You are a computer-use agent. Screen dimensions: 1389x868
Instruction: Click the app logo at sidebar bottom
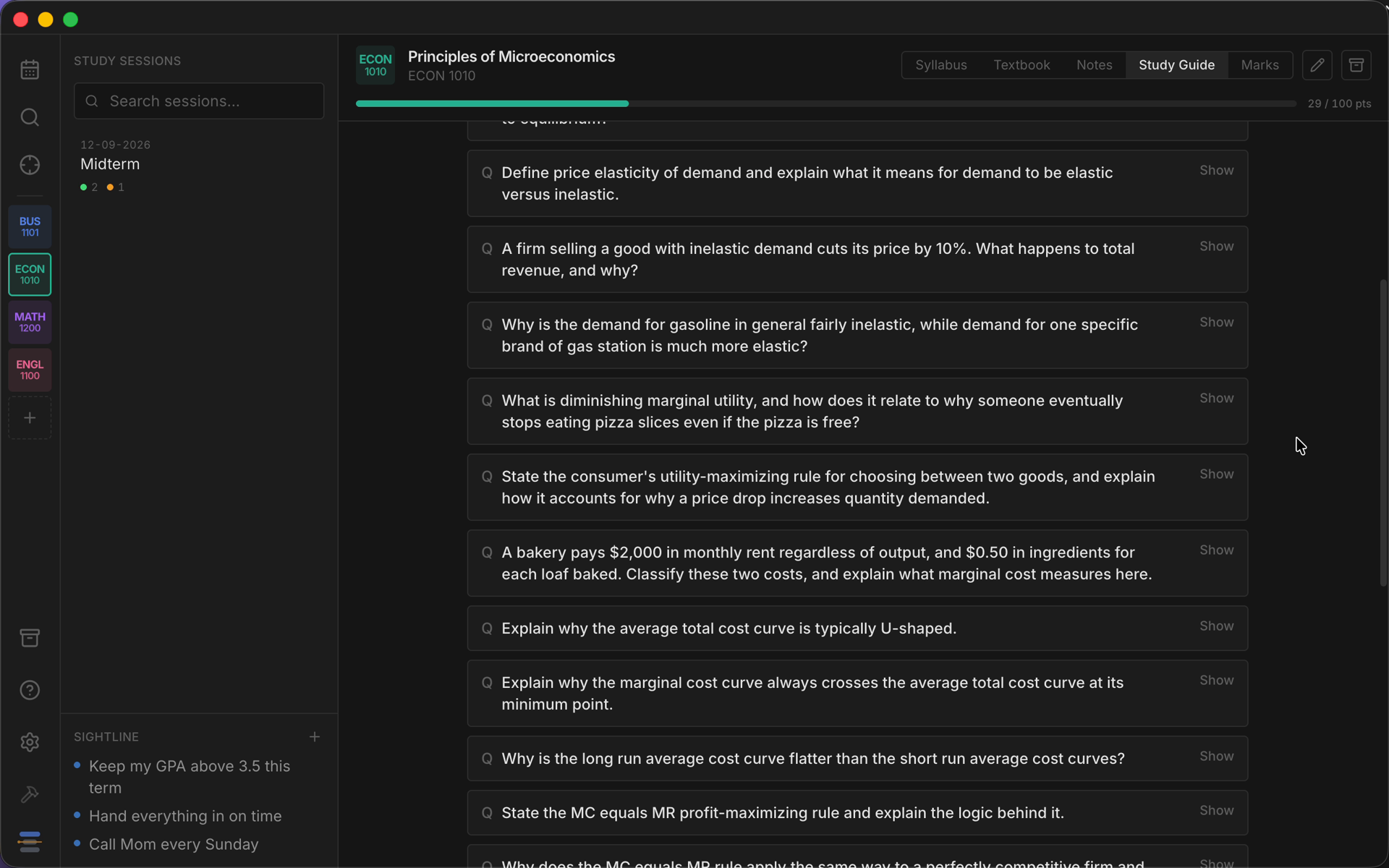tap(30, 841)
